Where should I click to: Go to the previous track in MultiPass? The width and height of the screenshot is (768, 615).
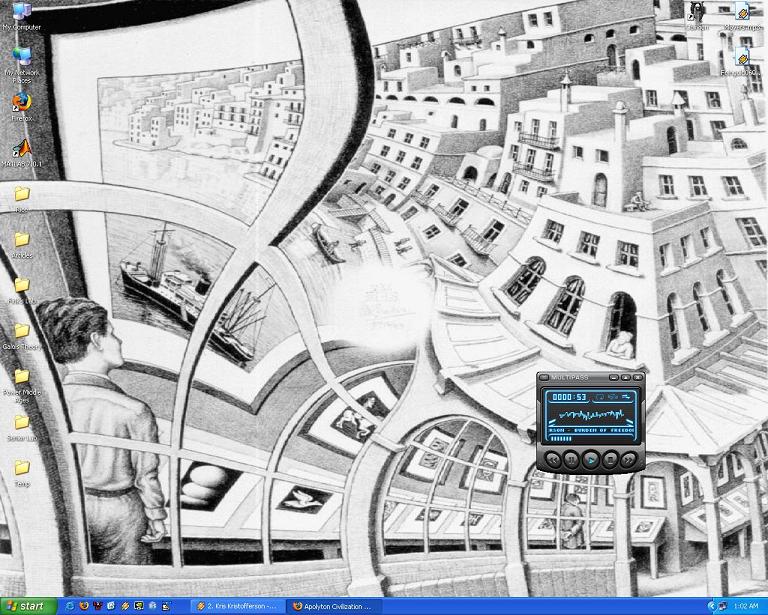[553, 460]
